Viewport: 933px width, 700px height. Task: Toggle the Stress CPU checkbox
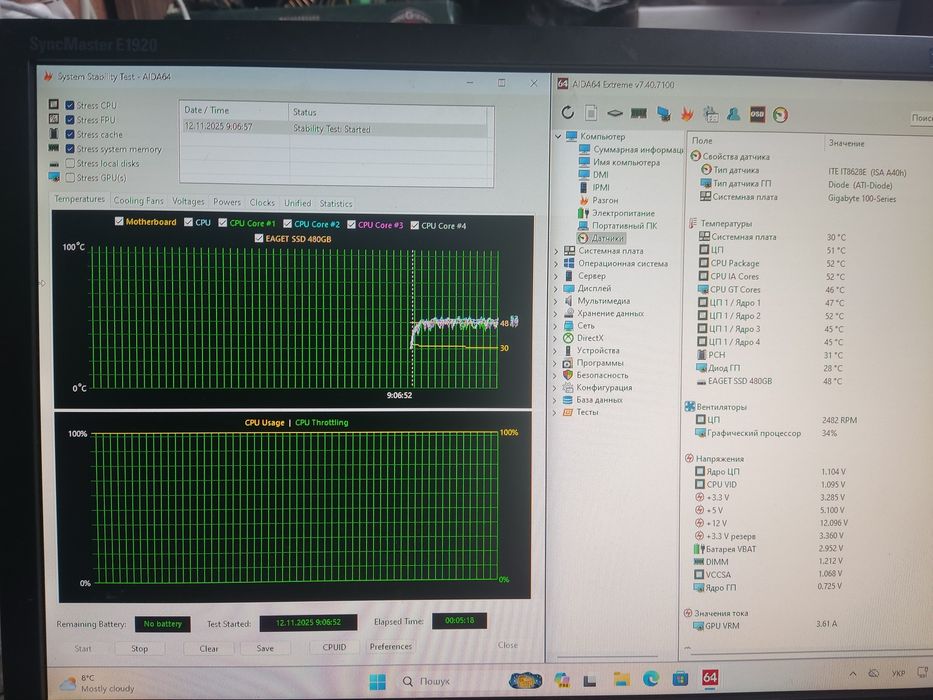coord(70,105)
